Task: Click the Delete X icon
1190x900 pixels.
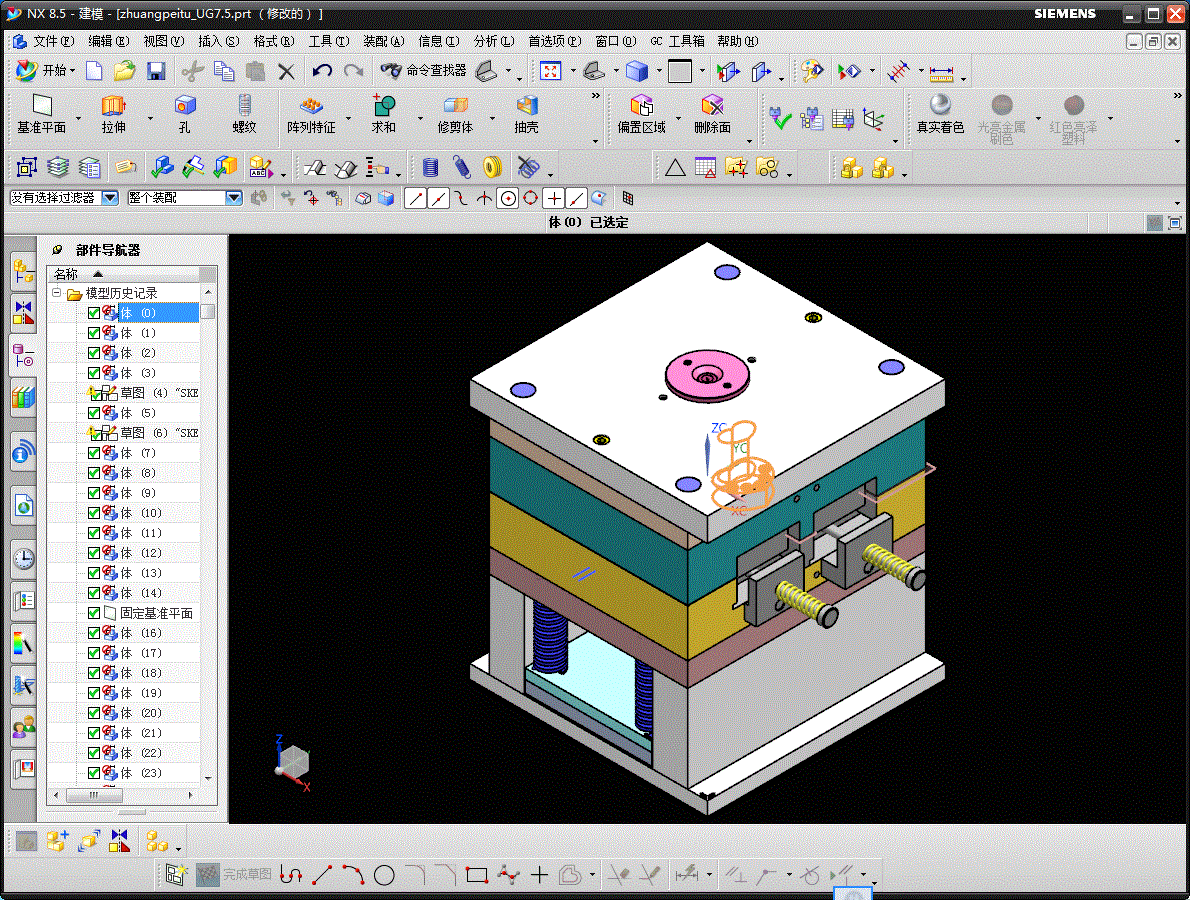Action: tap(286, 72)
